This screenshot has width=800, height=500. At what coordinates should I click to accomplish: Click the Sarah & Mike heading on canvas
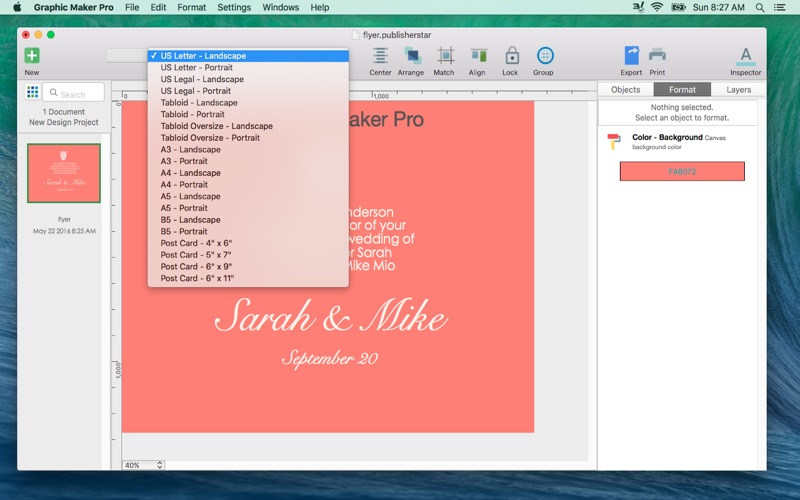331,316
